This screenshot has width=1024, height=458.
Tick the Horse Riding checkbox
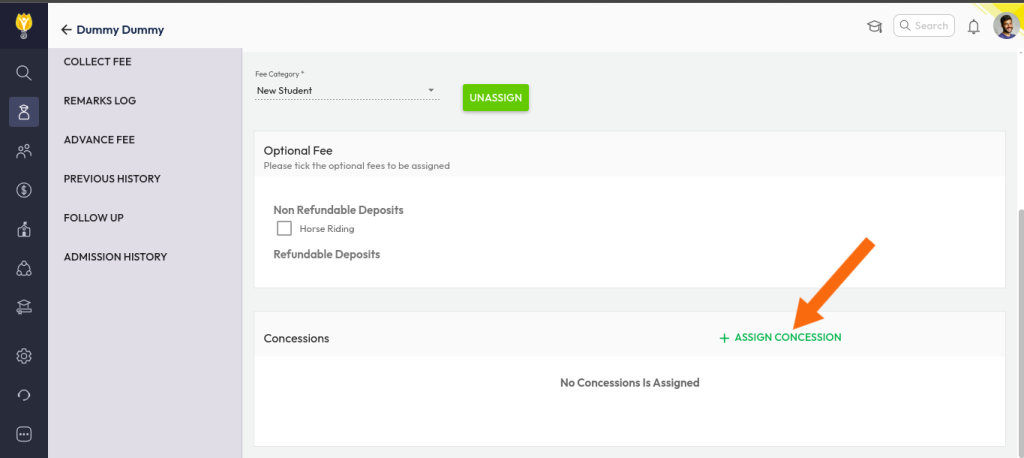(x=284, y=229)
